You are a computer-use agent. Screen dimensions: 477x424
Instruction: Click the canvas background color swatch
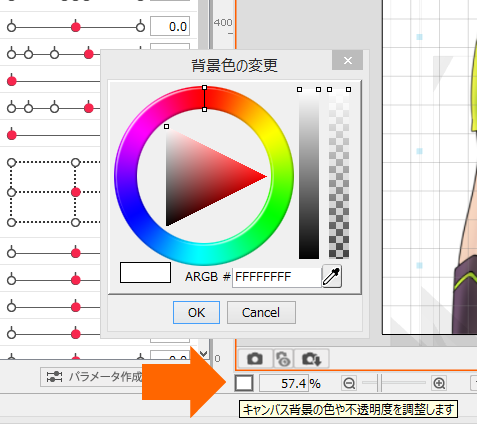click(244, 383)
